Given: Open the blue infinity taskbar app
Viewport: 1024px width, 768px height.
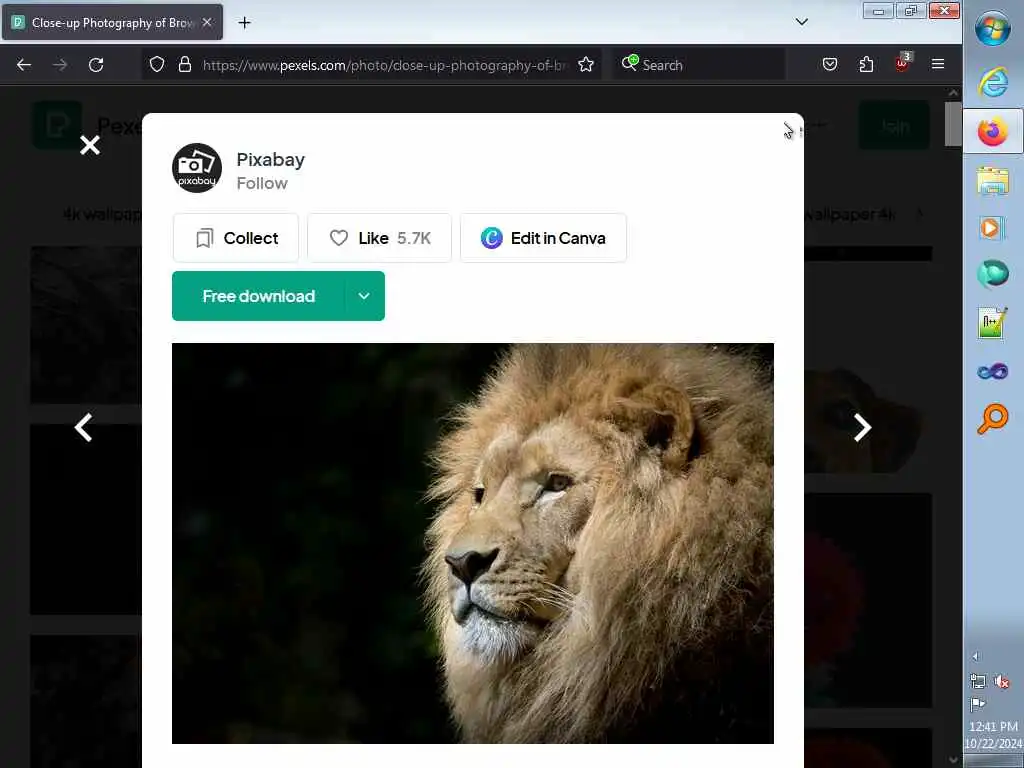Looking at the screenshot, I should point(993,372).
